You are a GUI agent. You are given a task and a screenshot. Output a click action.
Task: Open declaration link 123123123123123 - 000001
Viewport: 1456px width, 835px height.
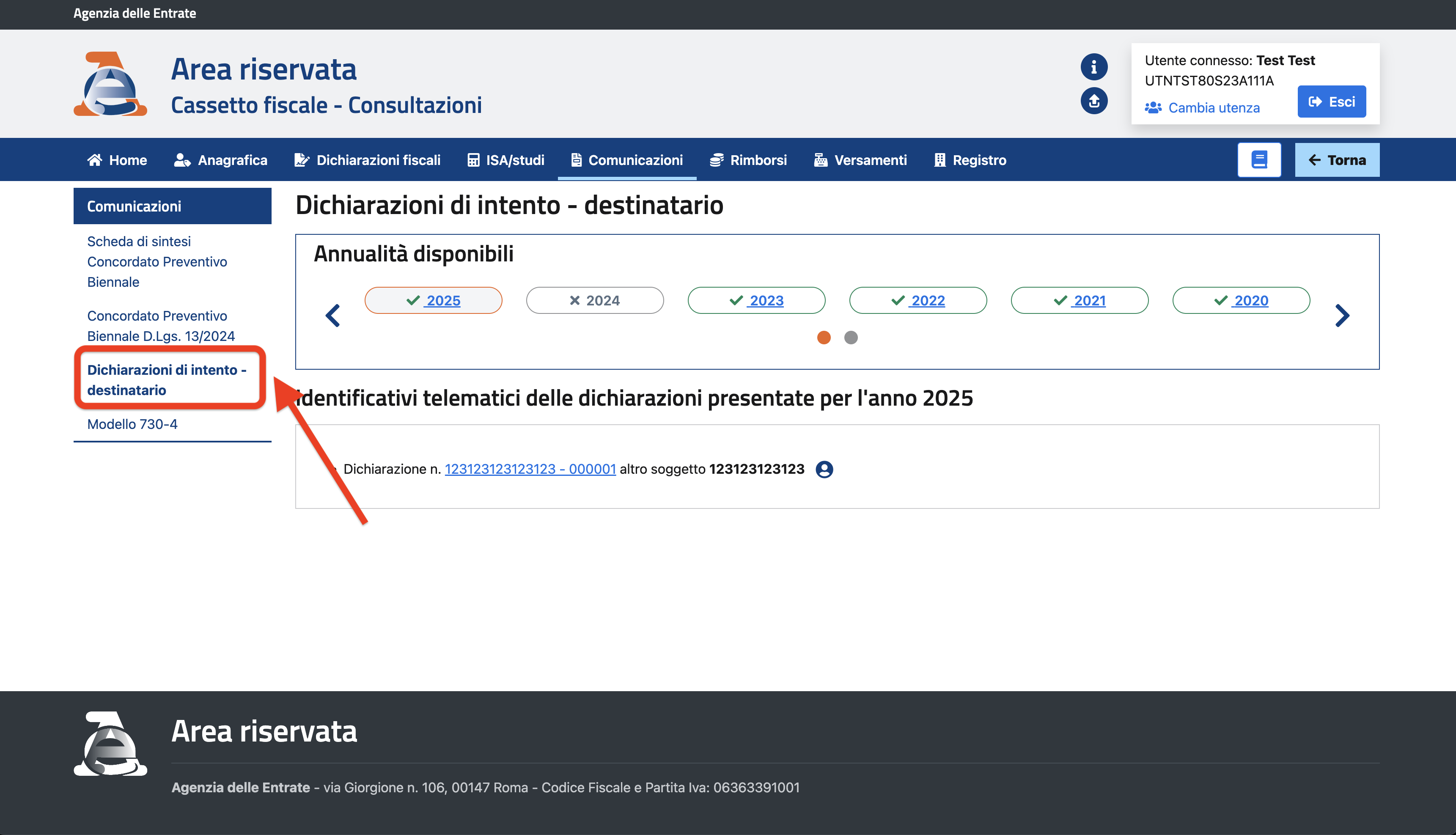[x=530, y=469]
